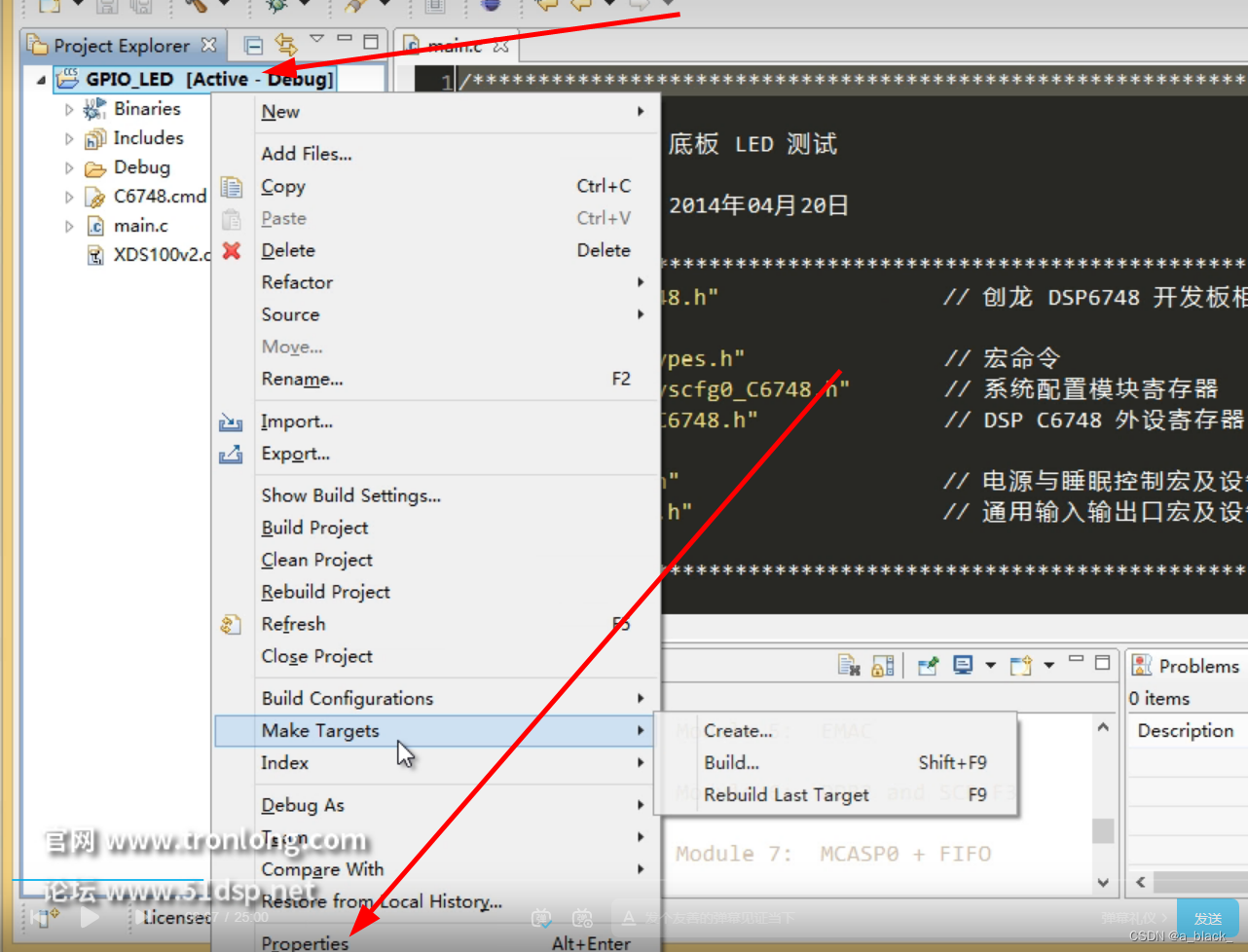Image resolution: width=1248 pixels, height=952 pixels.
Task: Minimize the console panel
Action: coord(1076,660)
